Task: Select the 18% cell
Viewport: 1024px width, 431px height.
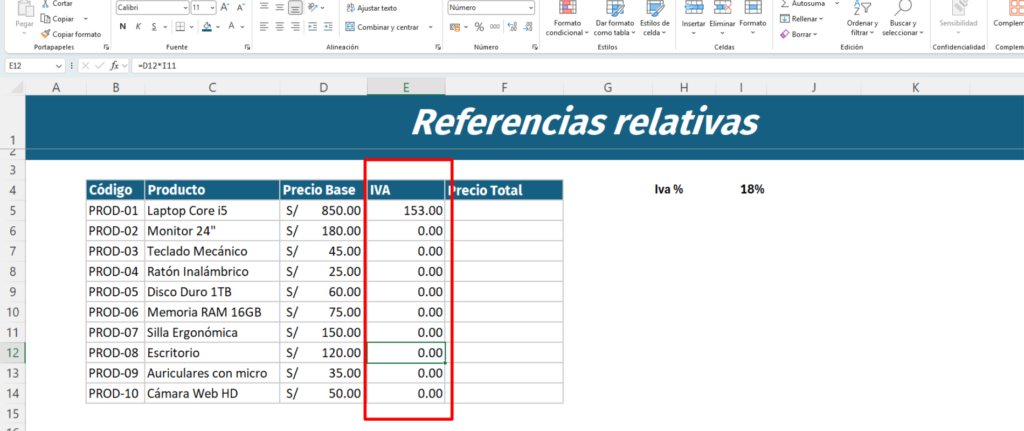Action: pyautogui.click(x=741, y=190)
